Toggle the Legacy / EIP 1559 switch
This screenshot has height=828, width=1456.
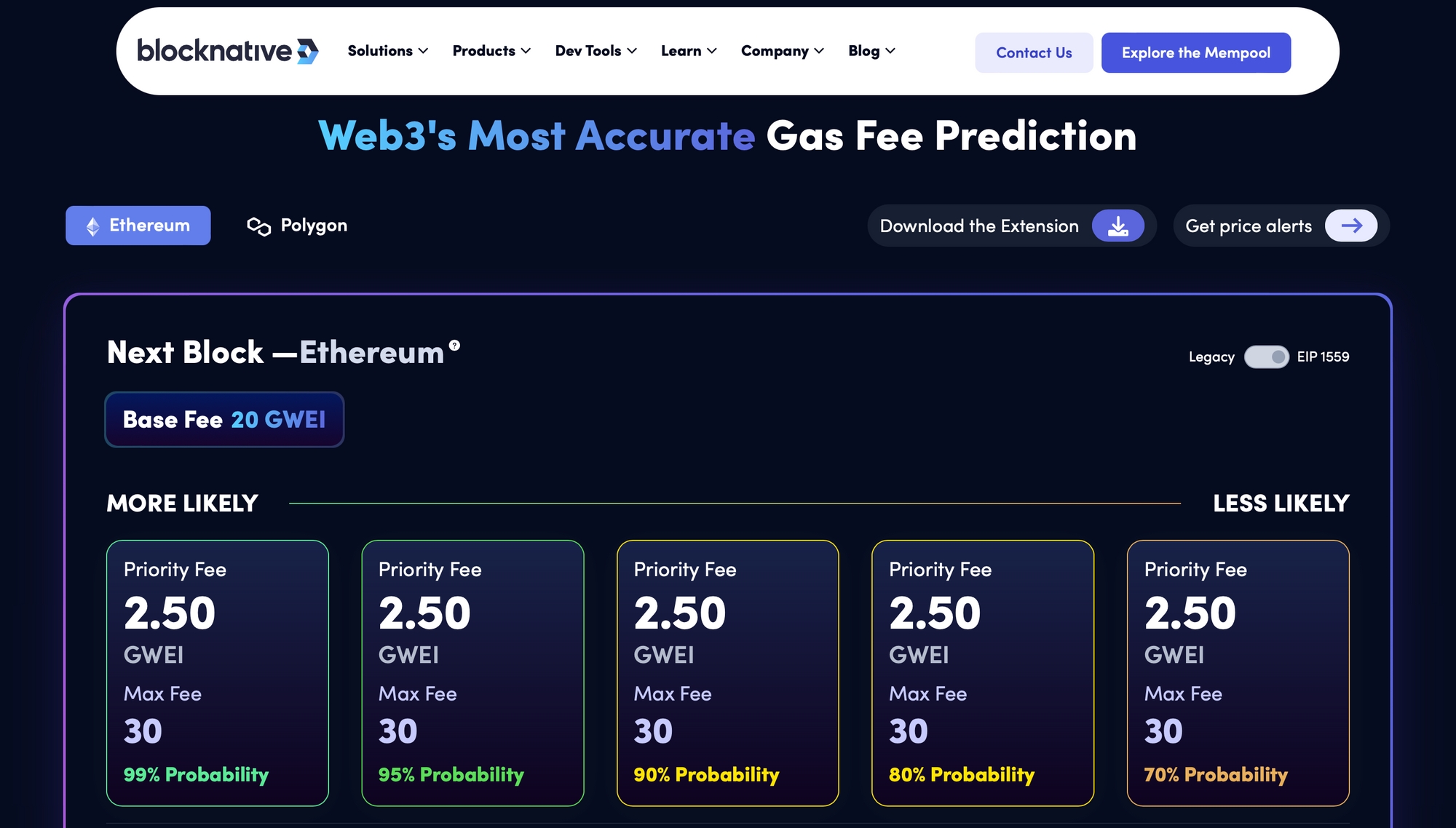click(1266, 357)
